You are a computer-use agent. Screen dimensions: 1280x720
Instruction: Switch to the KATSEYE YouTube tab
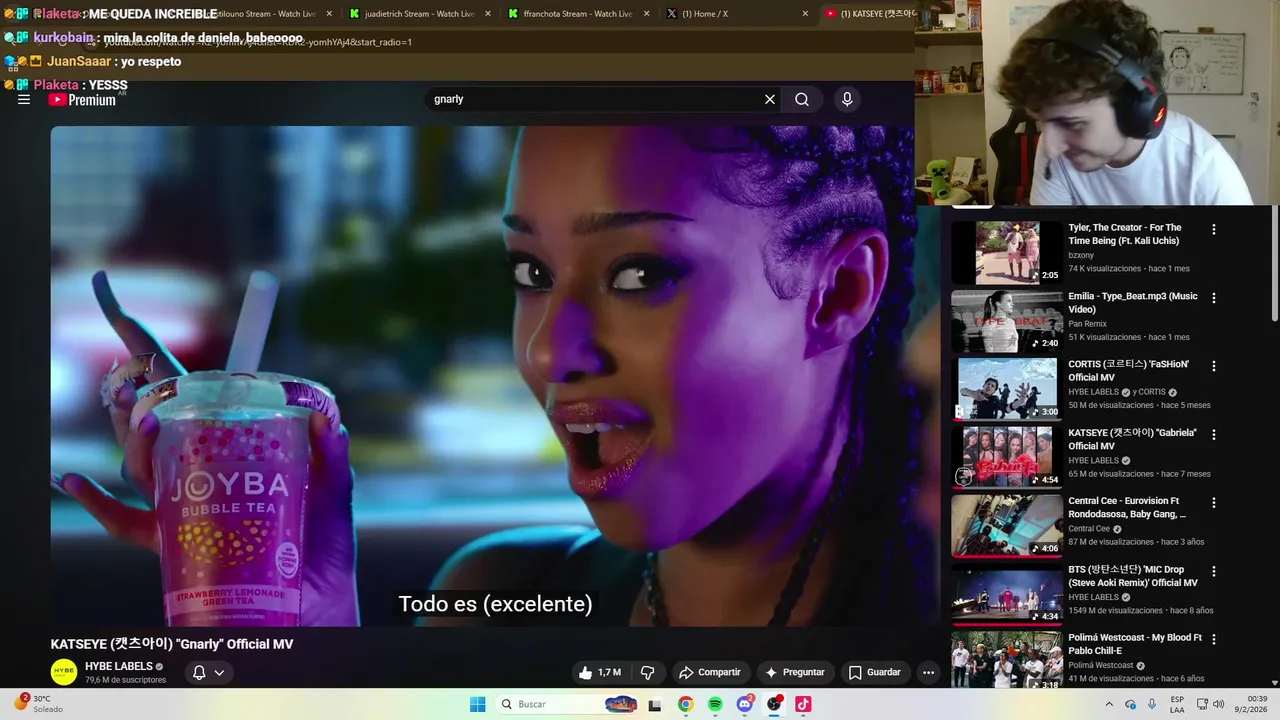[x=868, y=14]
